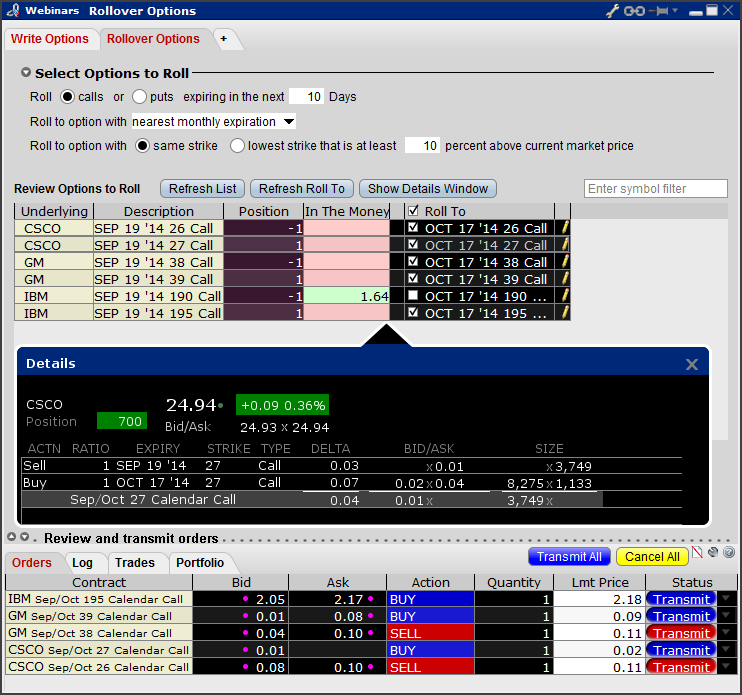Click the In The Money column header
The width and height of the screenshot is (742, 695).
(347, 211)
